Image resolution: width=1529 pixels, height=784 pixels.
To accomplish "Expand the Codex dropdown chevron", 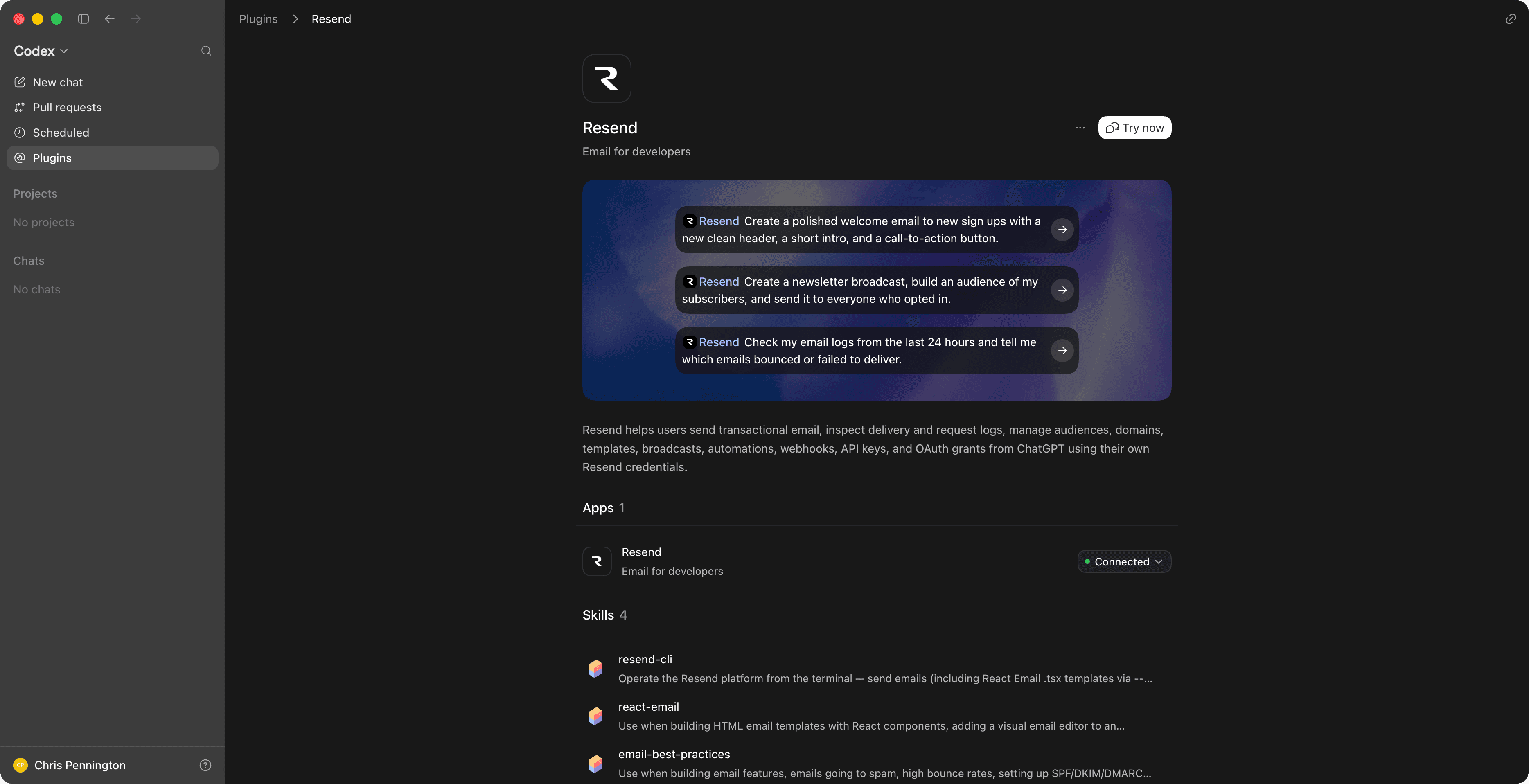I will pos(64,51).
